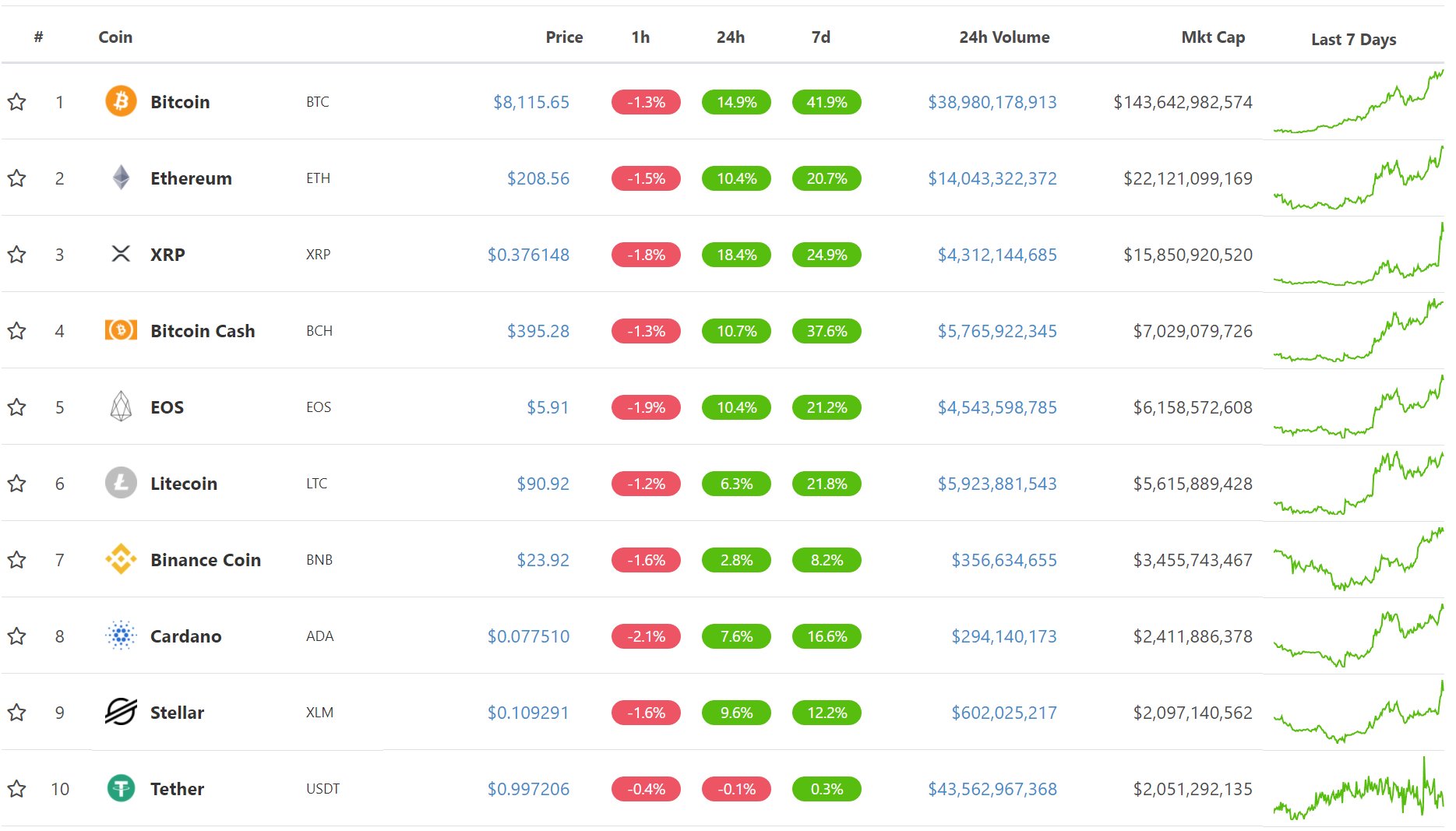Image resolution: width=1456 pixels, height=831 pixels.
Task: Click Stellar market cap $2,097,140,562
Action: click(x=1193, y=712)
